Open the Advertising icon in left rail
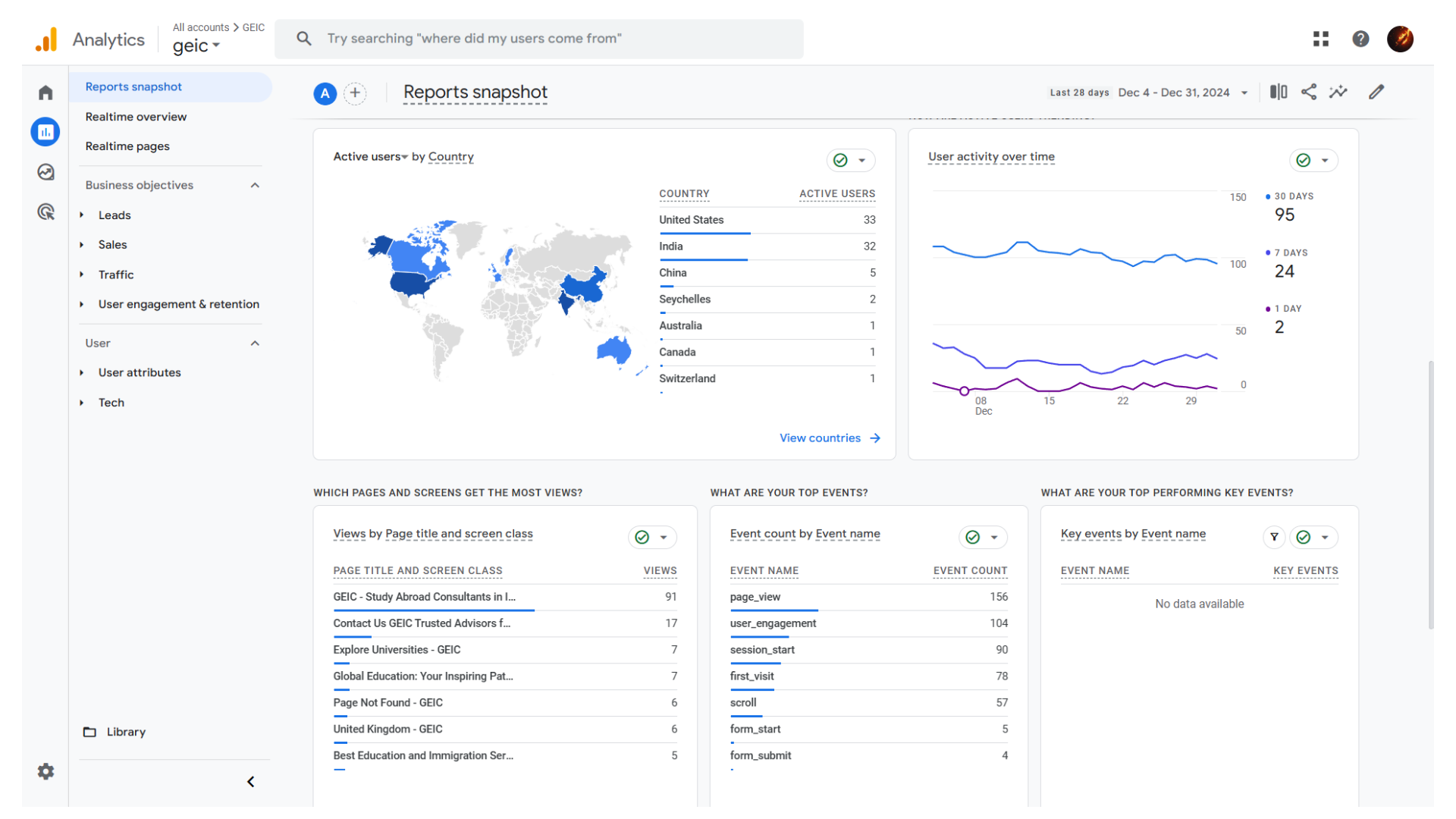The height and width of the screenshot is (819, 1456). pos(45,212)
